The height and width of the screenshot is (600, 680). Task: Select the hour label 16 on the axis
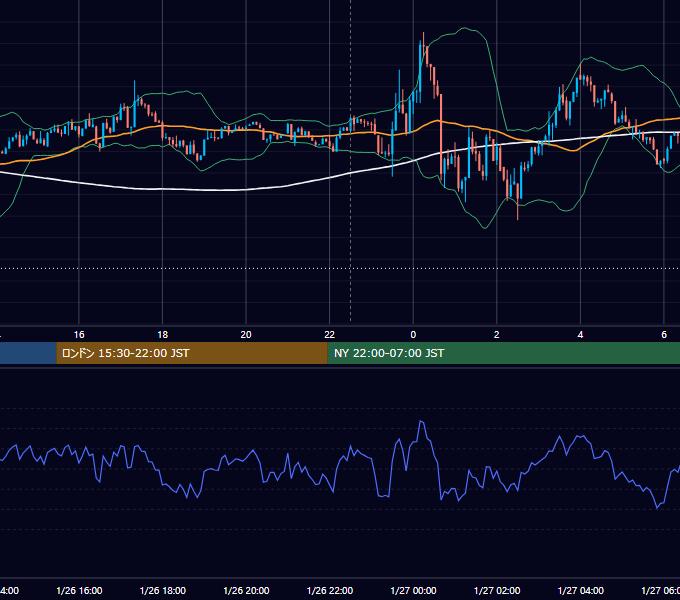pyautogui.click(x=79, y=334)
